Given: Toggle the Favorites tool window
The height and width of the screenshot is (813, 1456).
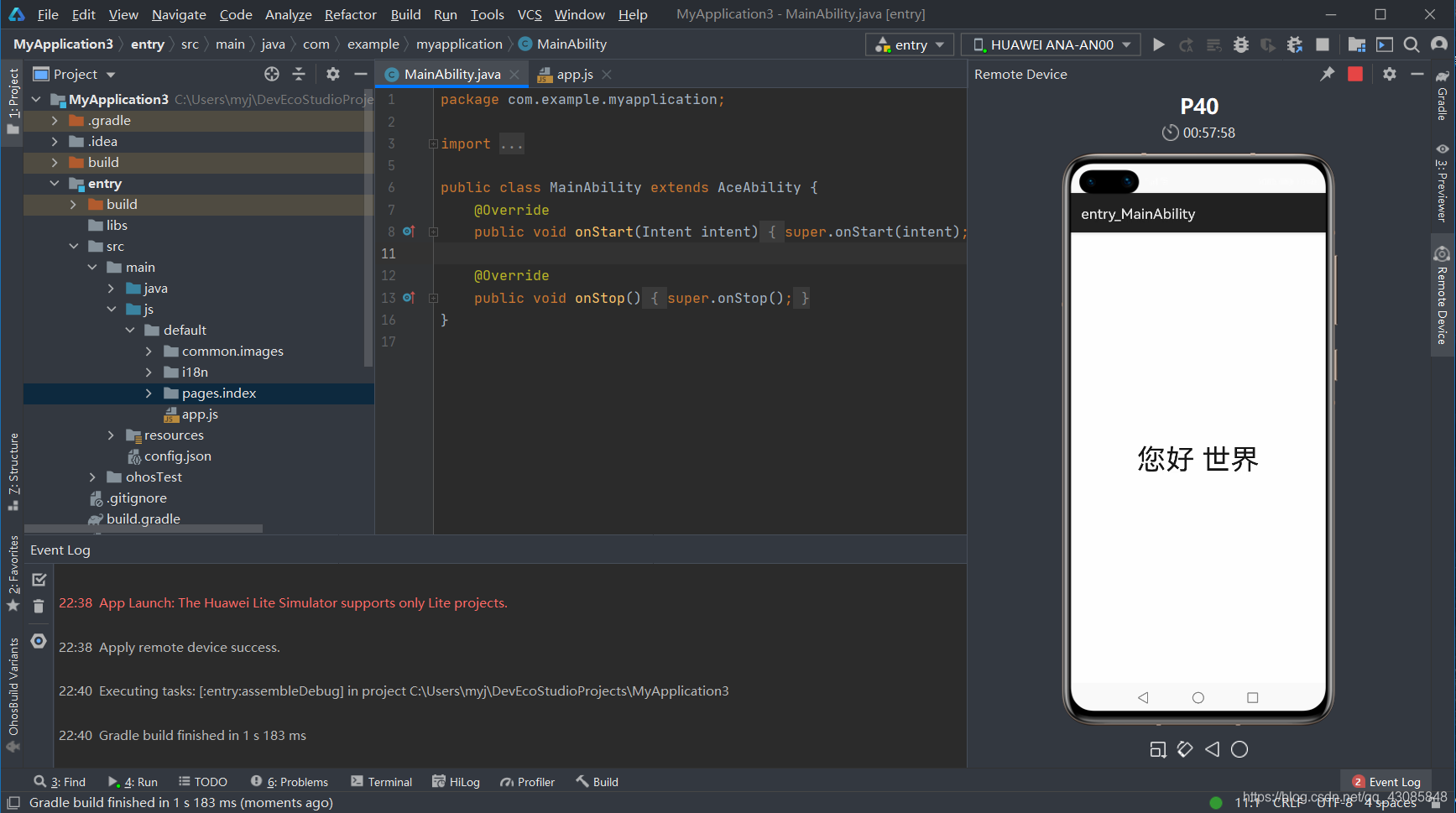Looking at the screenshot, I should tap(13, 574).
